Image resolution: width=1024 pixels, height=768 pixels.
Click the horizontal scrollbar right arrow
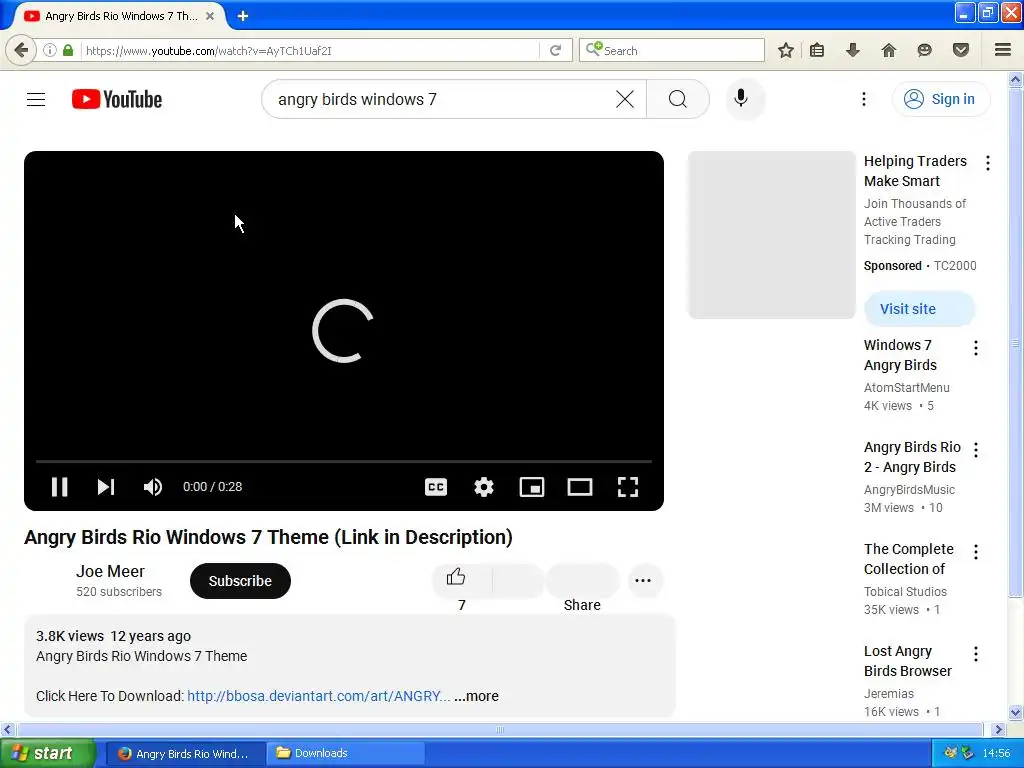998,729
